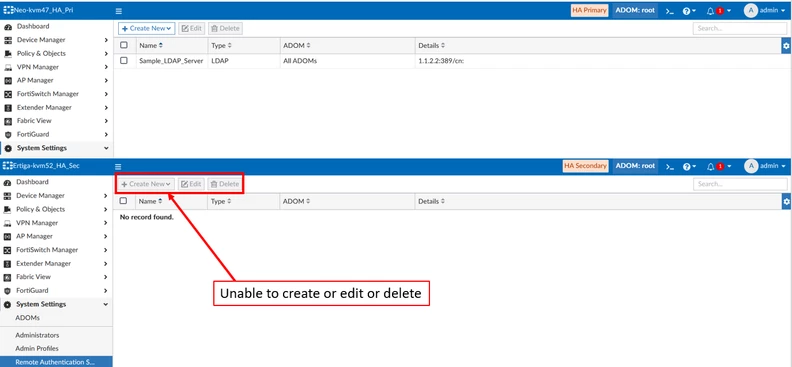792x367 pixels.
Task: Click column settings gear in HA Primary table
Action: pyautogui.click(x=786, y=45)
